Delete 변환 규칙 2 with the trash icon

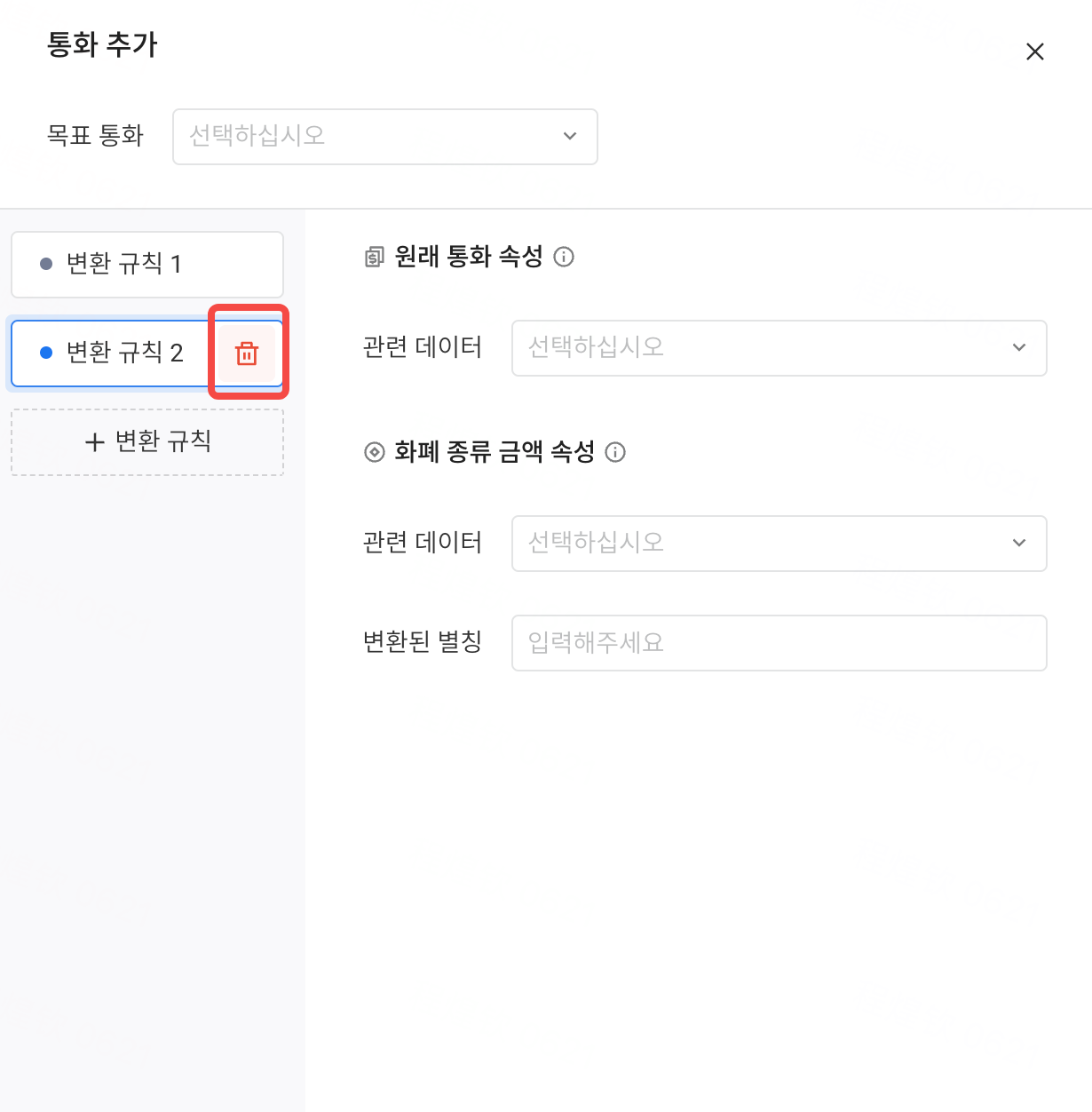247,353
